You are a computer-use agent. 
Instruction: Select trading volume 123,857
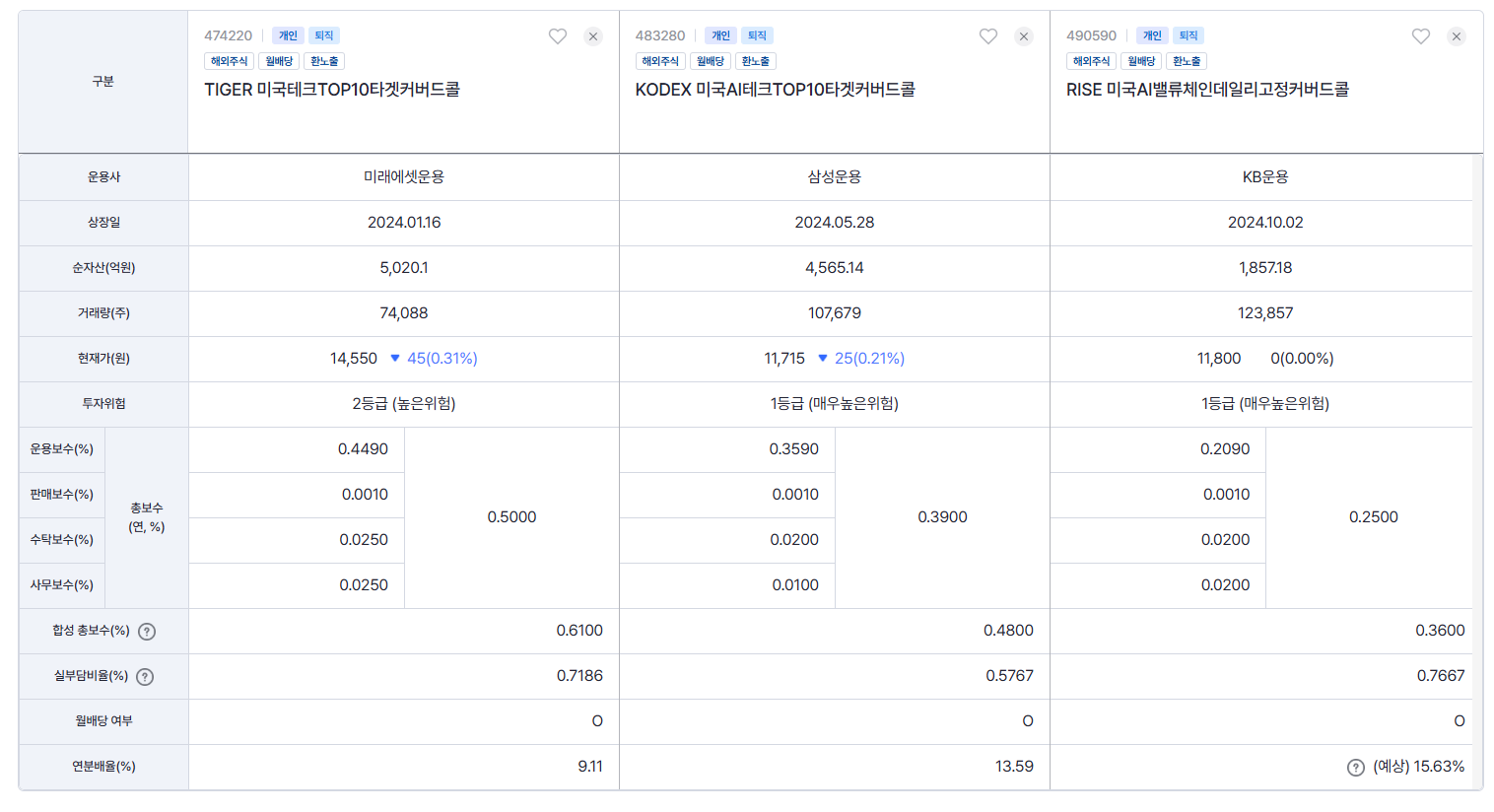1265,313
